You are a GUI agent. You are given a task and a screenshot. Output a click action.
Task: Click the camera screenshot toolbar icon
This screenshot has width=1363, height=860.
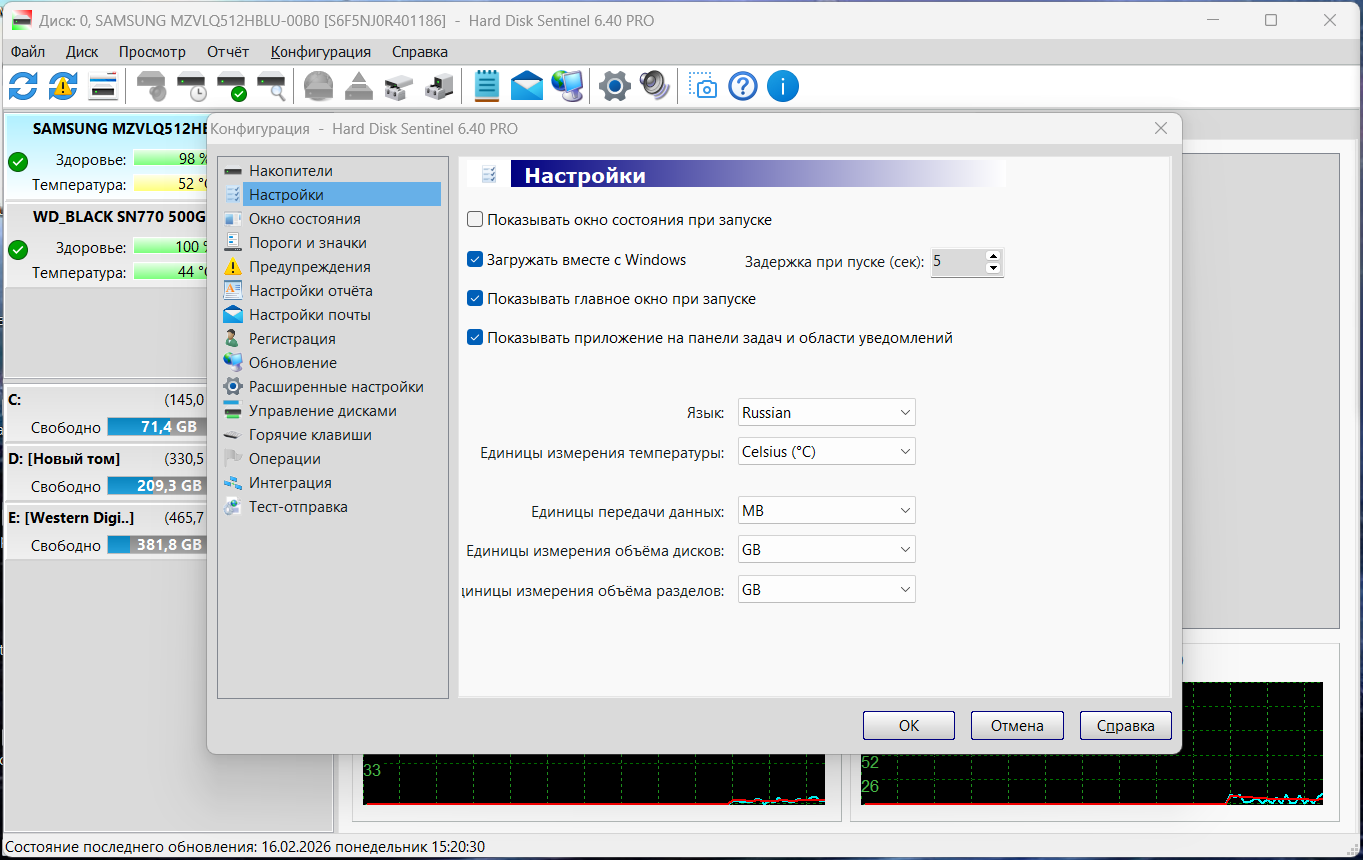click(x=705, y=87)
